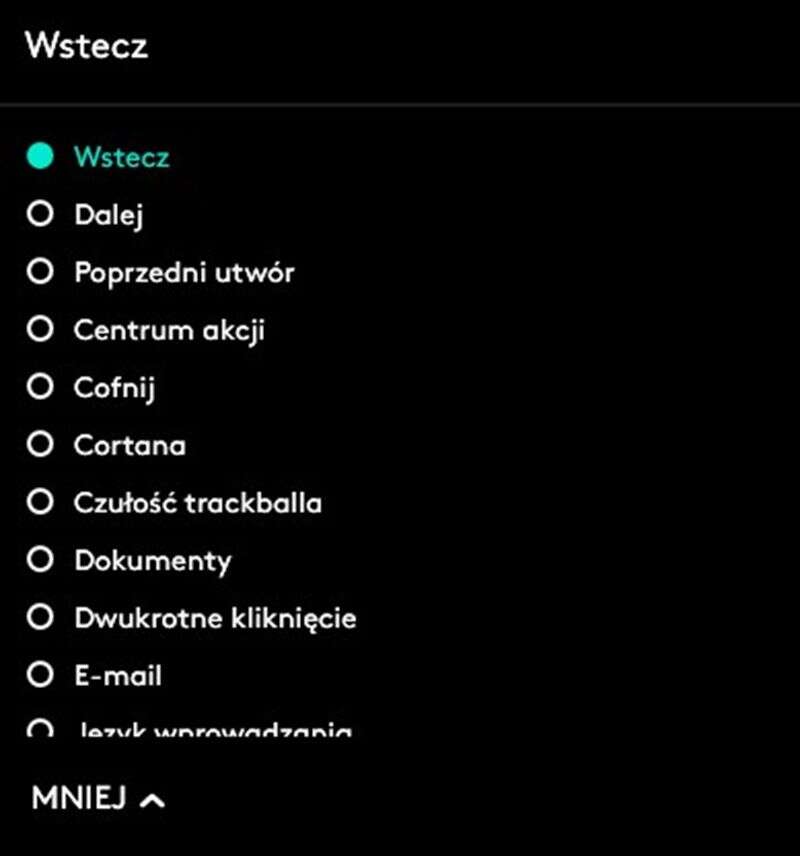Click the Cortana option label
Viewport: 800px width, 856px height.
129,445
